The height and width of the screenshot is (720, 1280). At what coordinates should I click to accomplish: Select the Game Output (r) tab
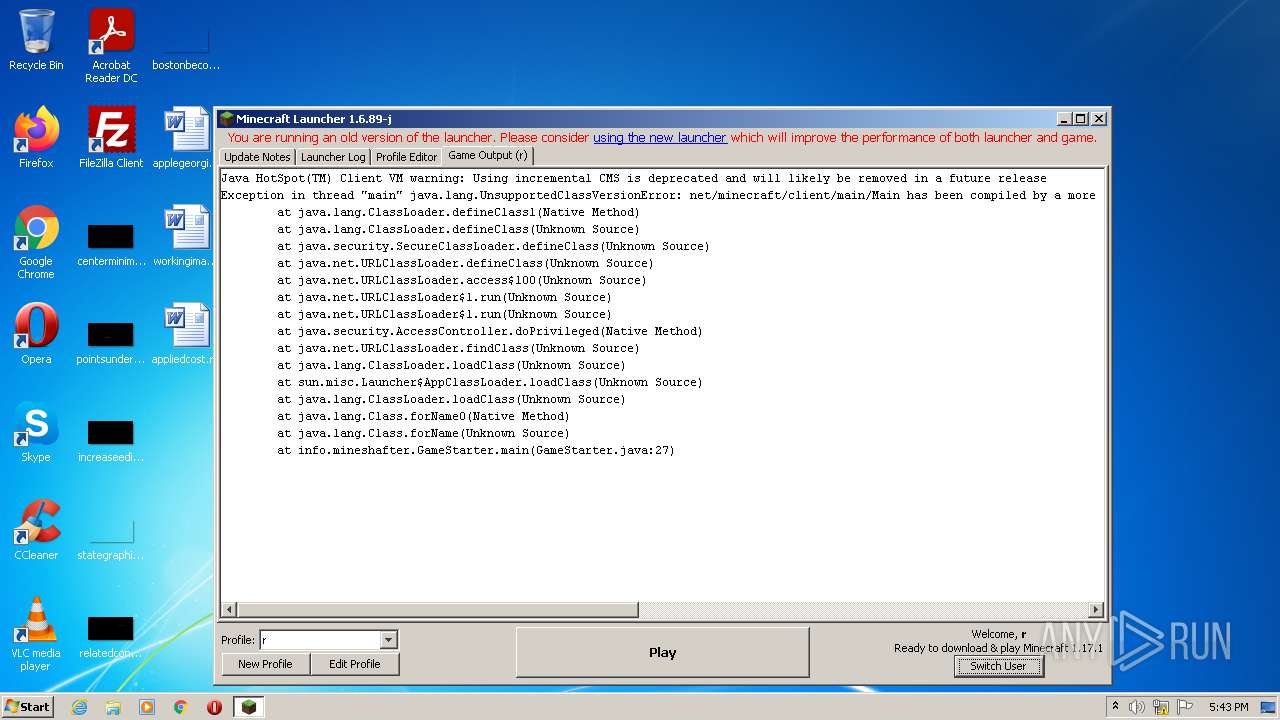pyautogui.click(x=488, y=156)
